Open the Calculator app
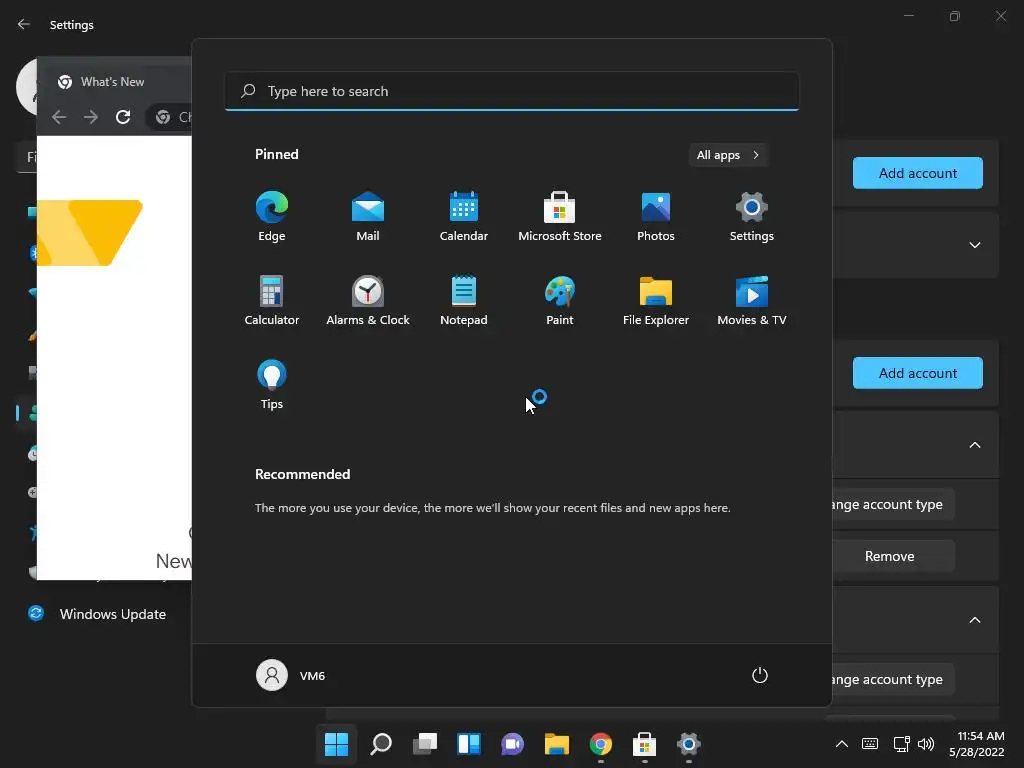The width and height of the screenshot is (1024, 768). click(x=272, y=300)
